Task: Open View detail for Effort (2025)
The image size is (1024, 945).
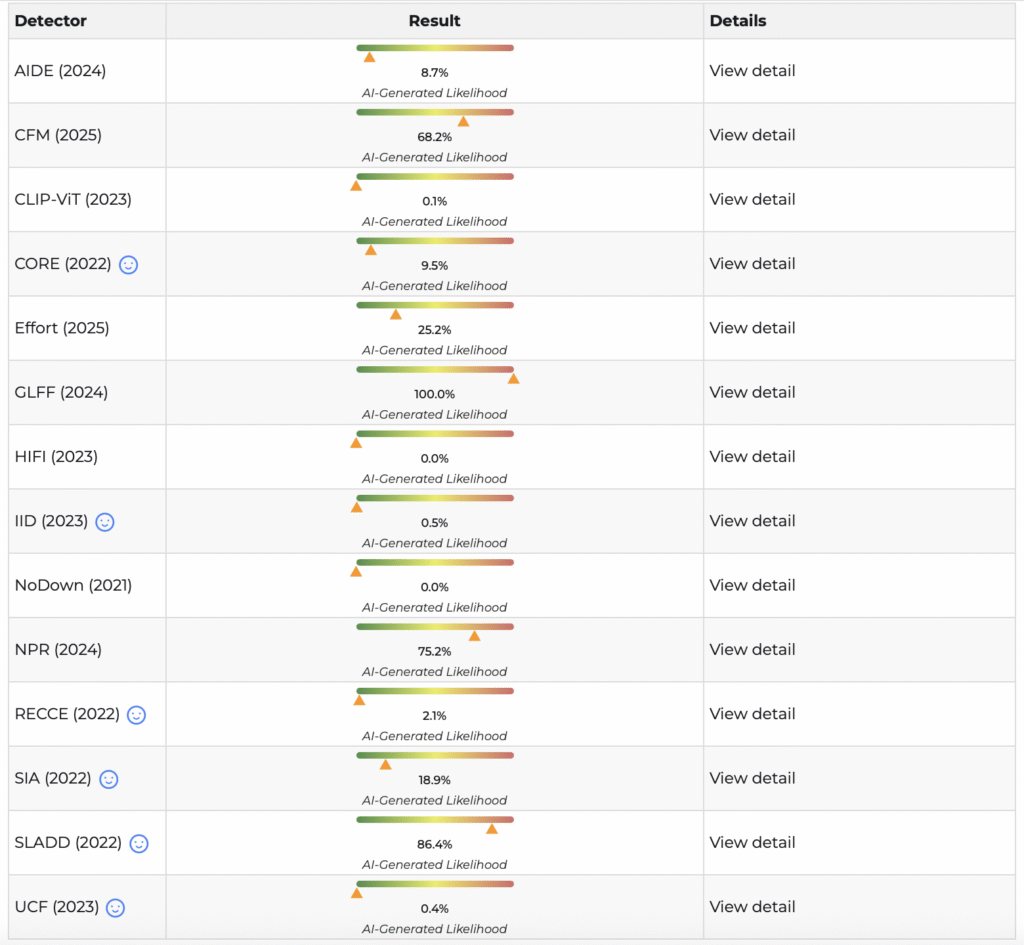Action: click(752, 328)
